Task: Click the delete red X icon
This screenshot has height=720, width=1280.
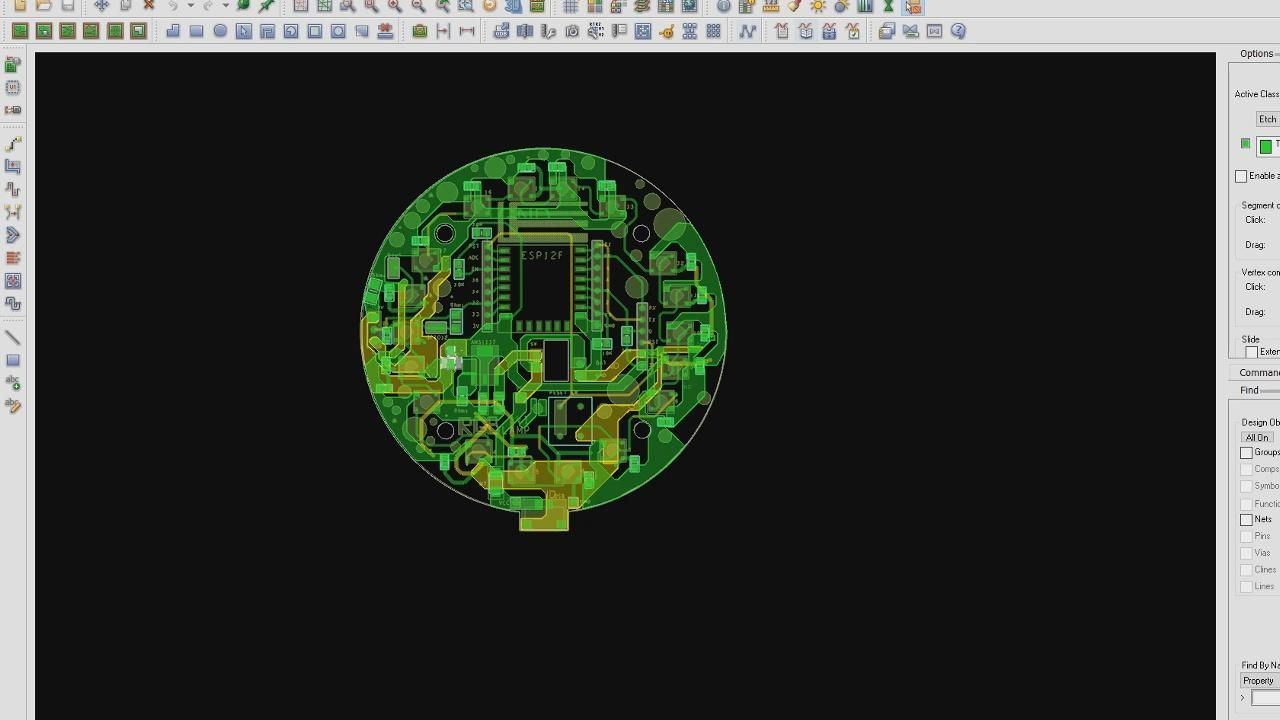Action: pyautogui.click(x=149, y=6)
